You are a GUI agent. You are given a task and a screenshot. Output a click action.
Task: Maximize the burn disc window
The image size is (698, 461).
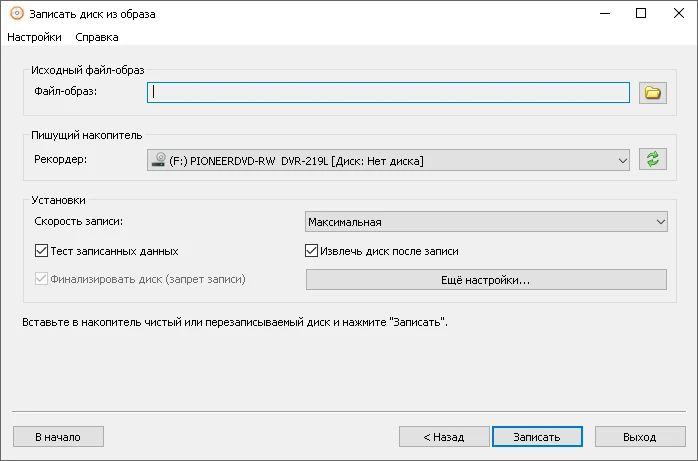click(x=640, y=14)
